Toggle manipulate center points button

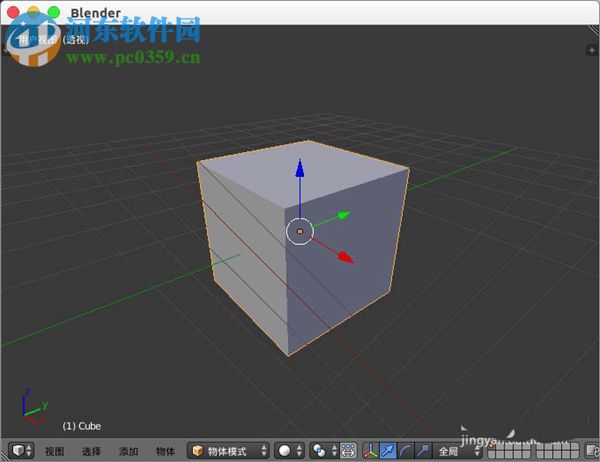[x=348, y=451]
